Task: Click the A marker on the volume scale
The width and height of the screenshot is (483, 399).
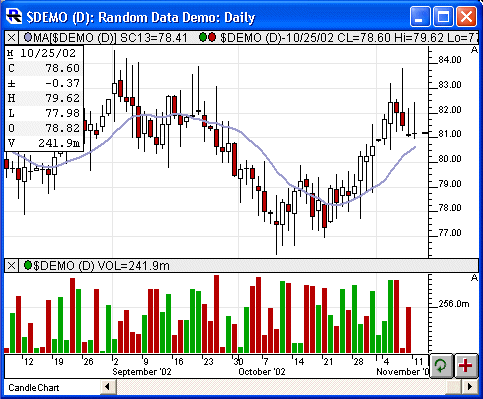Action: coord(474,278)
